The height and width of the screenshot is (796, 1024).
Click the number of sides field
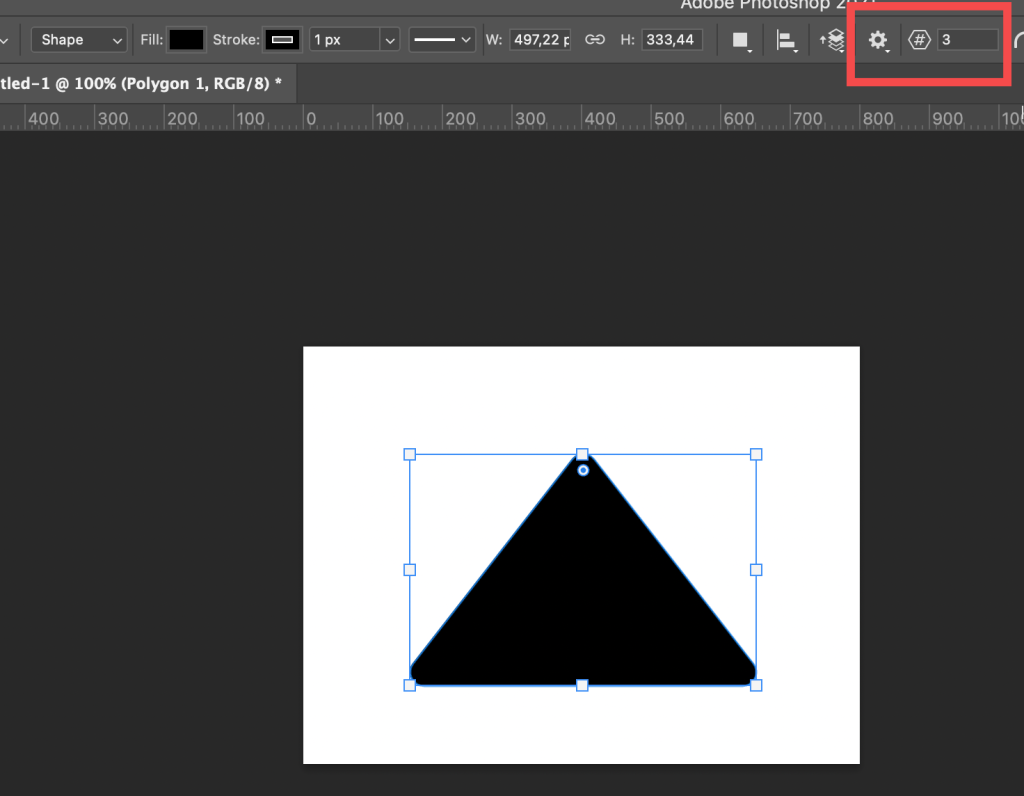point(967,40)
